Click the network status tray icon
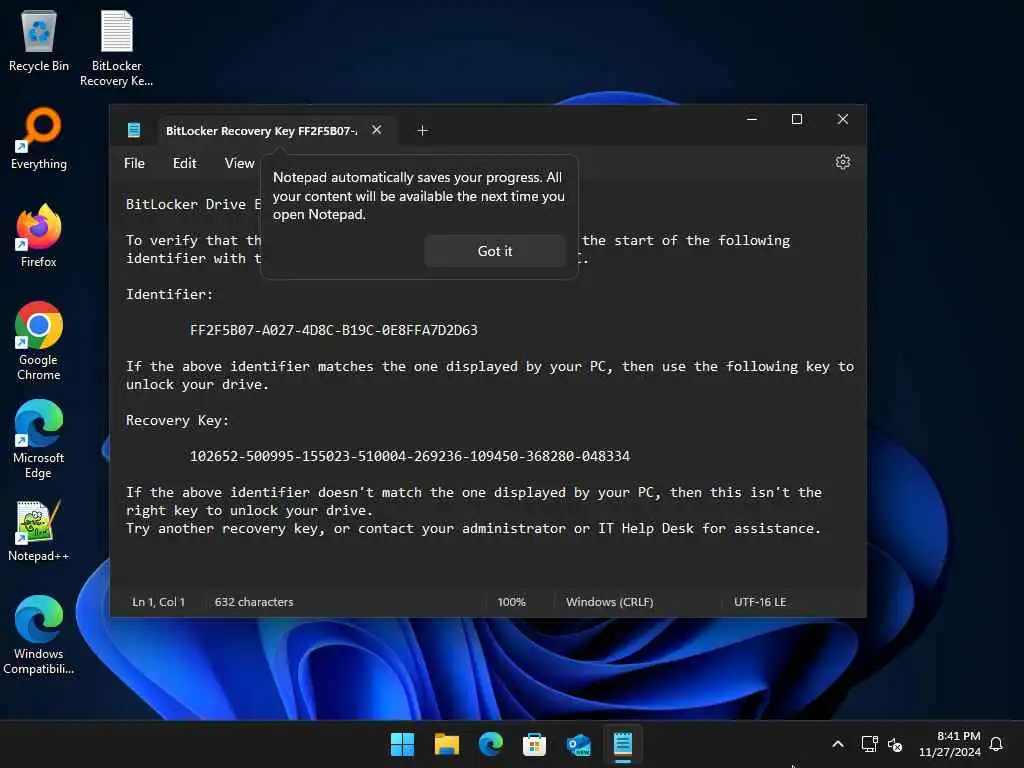The width and height of the screenshot is (1024, 768). [869, 744]
